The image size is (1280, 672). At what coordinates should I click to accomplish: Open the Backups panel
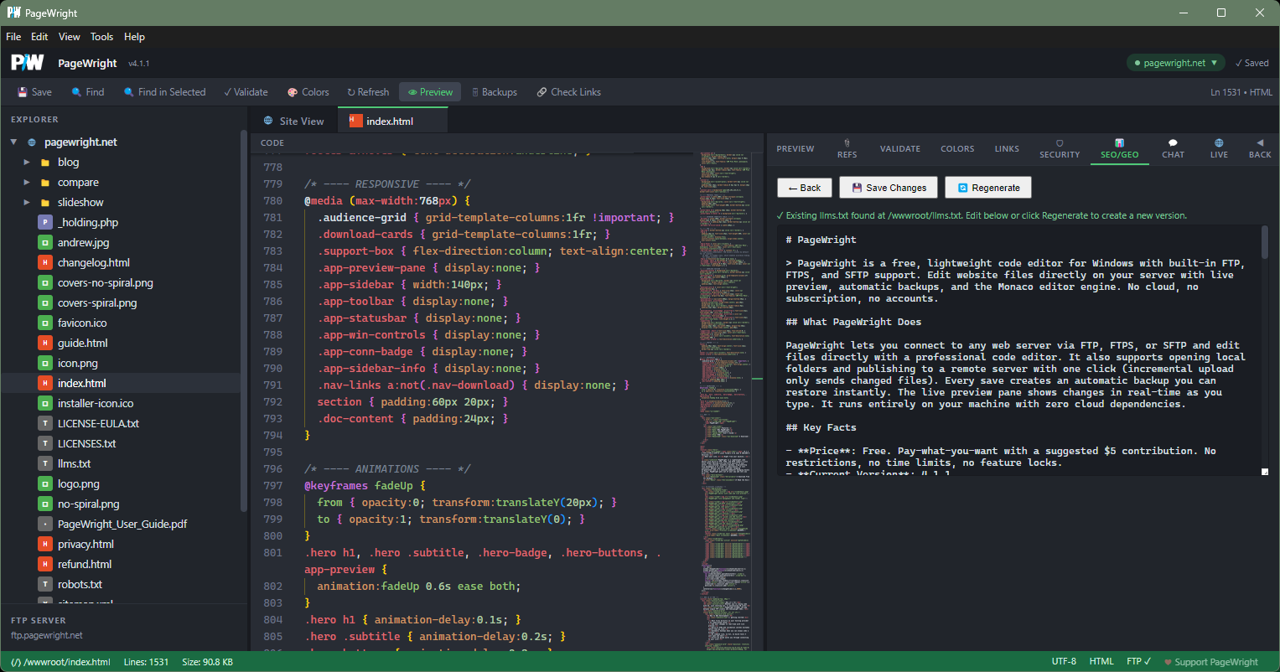(x=494, y=92)
